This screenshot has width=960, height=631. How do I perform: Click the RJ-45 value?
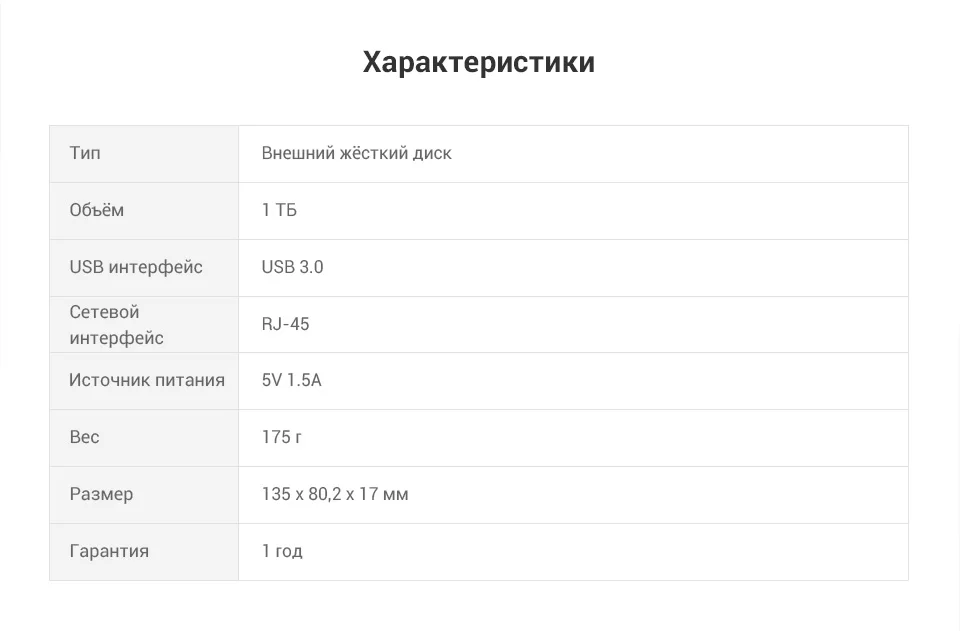point(285,324)
